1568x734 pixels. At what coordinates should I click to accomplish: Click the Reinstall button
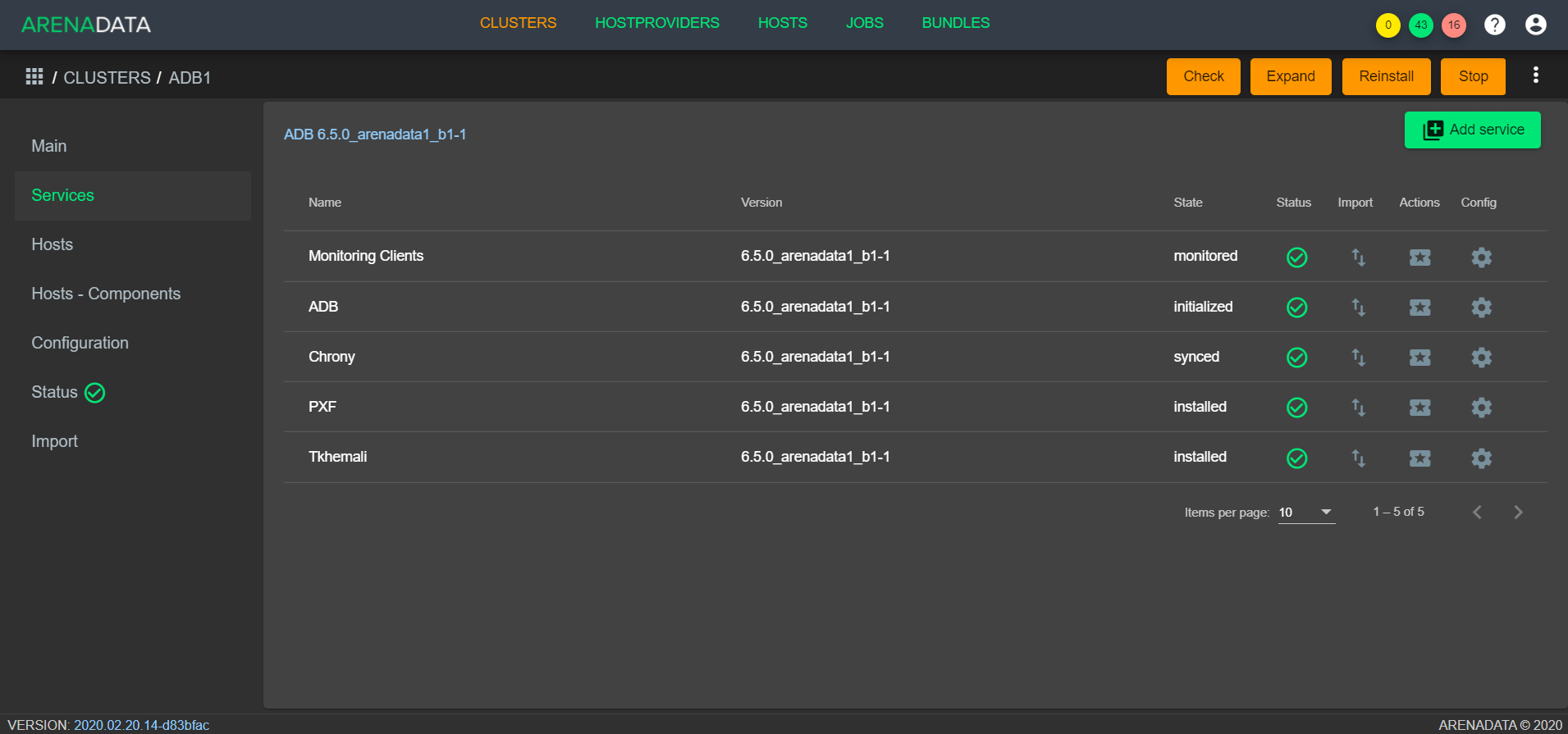tap(1386, 76)
